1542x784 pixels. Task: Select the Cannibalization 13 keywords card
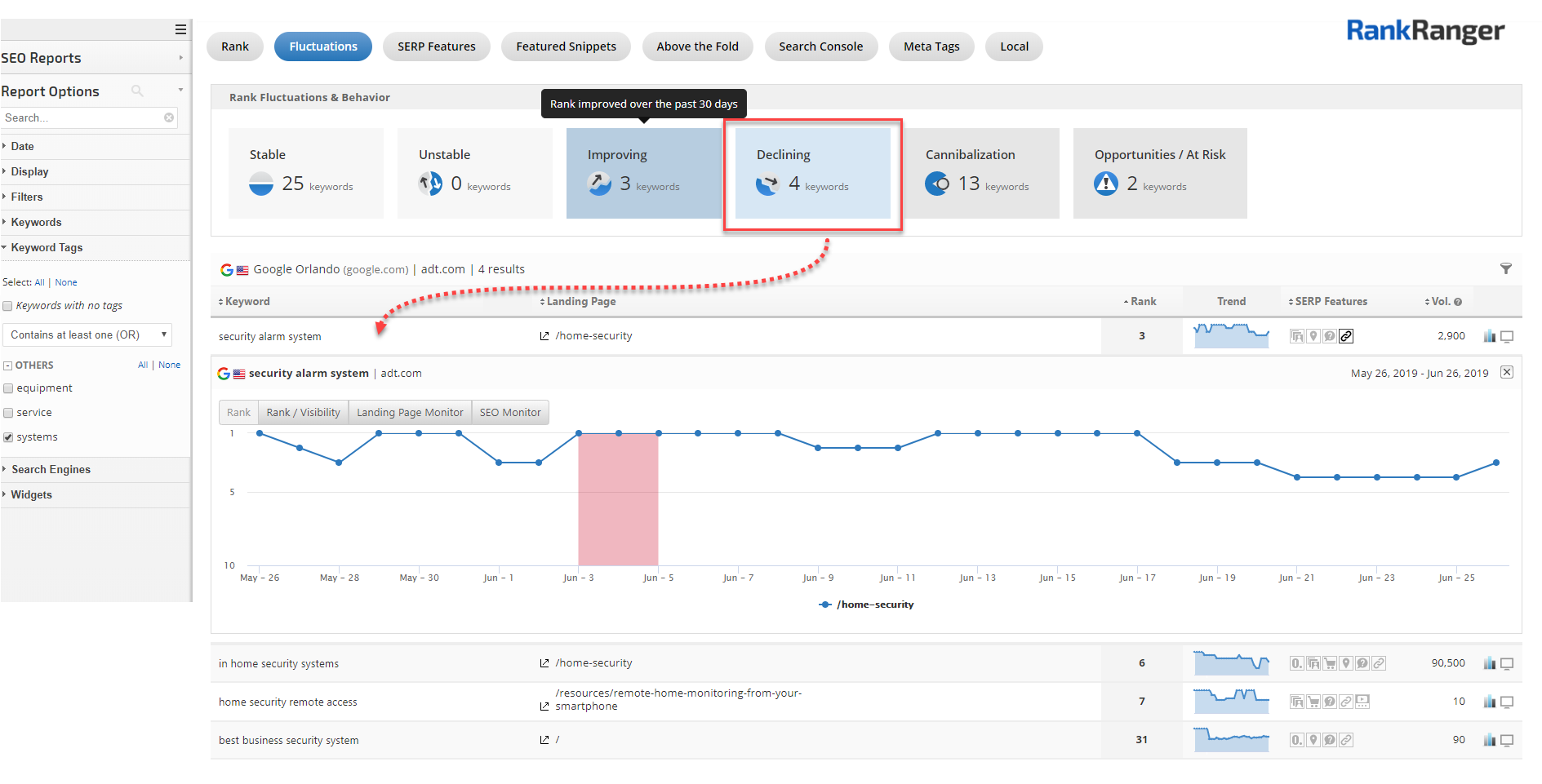click(x=982, y=173)
